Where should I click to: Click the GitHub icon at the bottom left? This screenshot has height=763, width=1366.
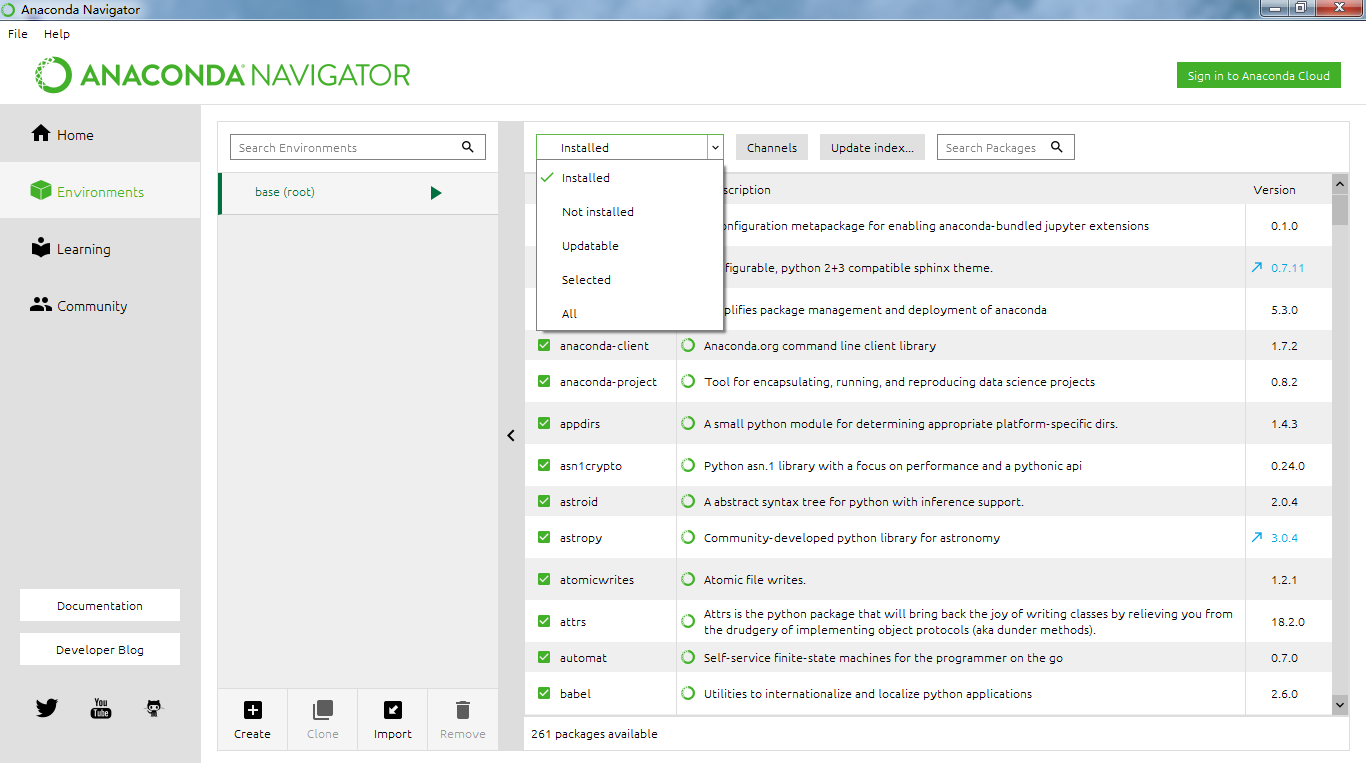pyautogui.click(x=153, y=708)
